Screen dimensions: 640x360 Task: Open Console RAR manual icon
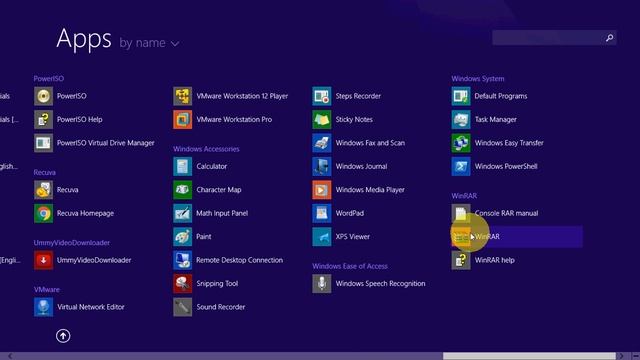(x=461, y=213)
